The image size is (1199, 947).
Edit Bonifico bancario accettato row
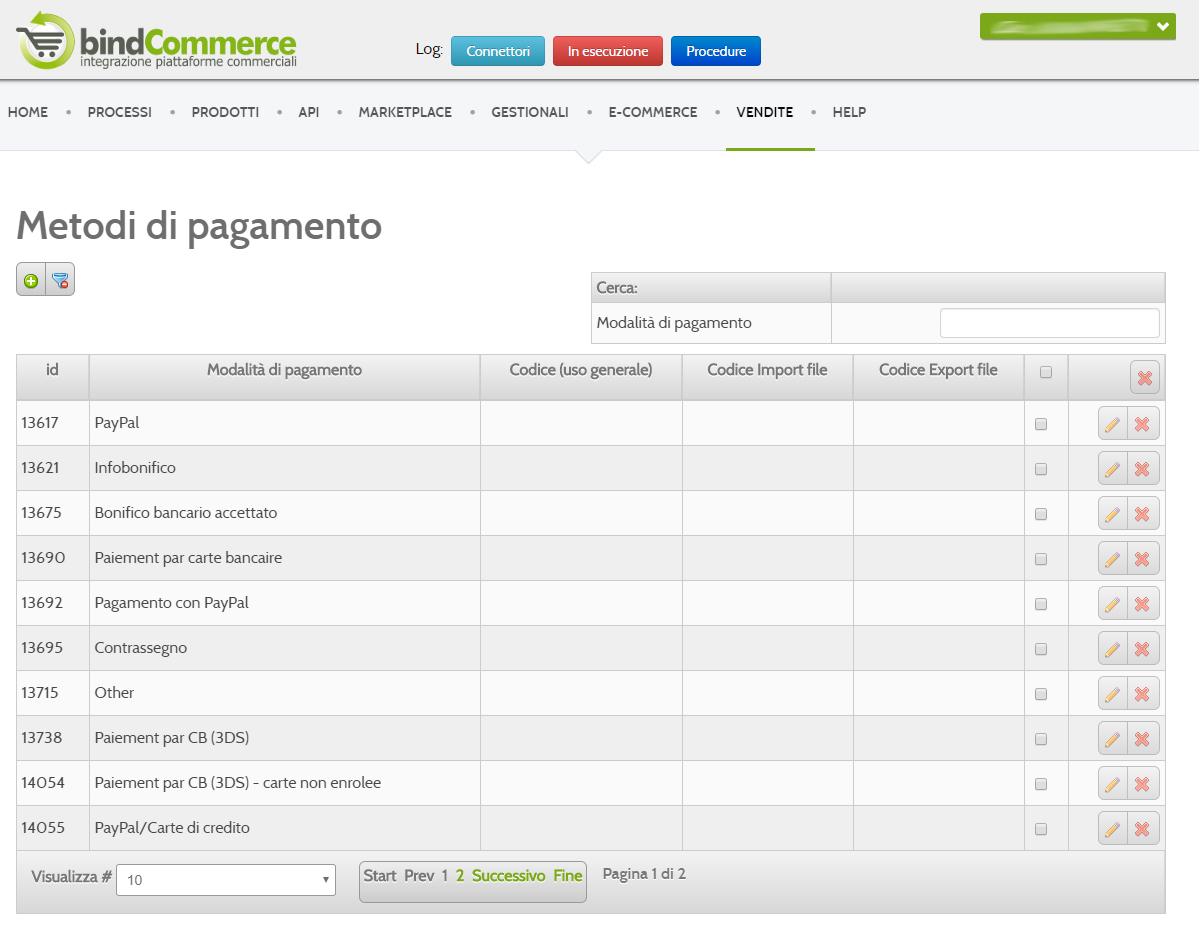[1113, 514]
